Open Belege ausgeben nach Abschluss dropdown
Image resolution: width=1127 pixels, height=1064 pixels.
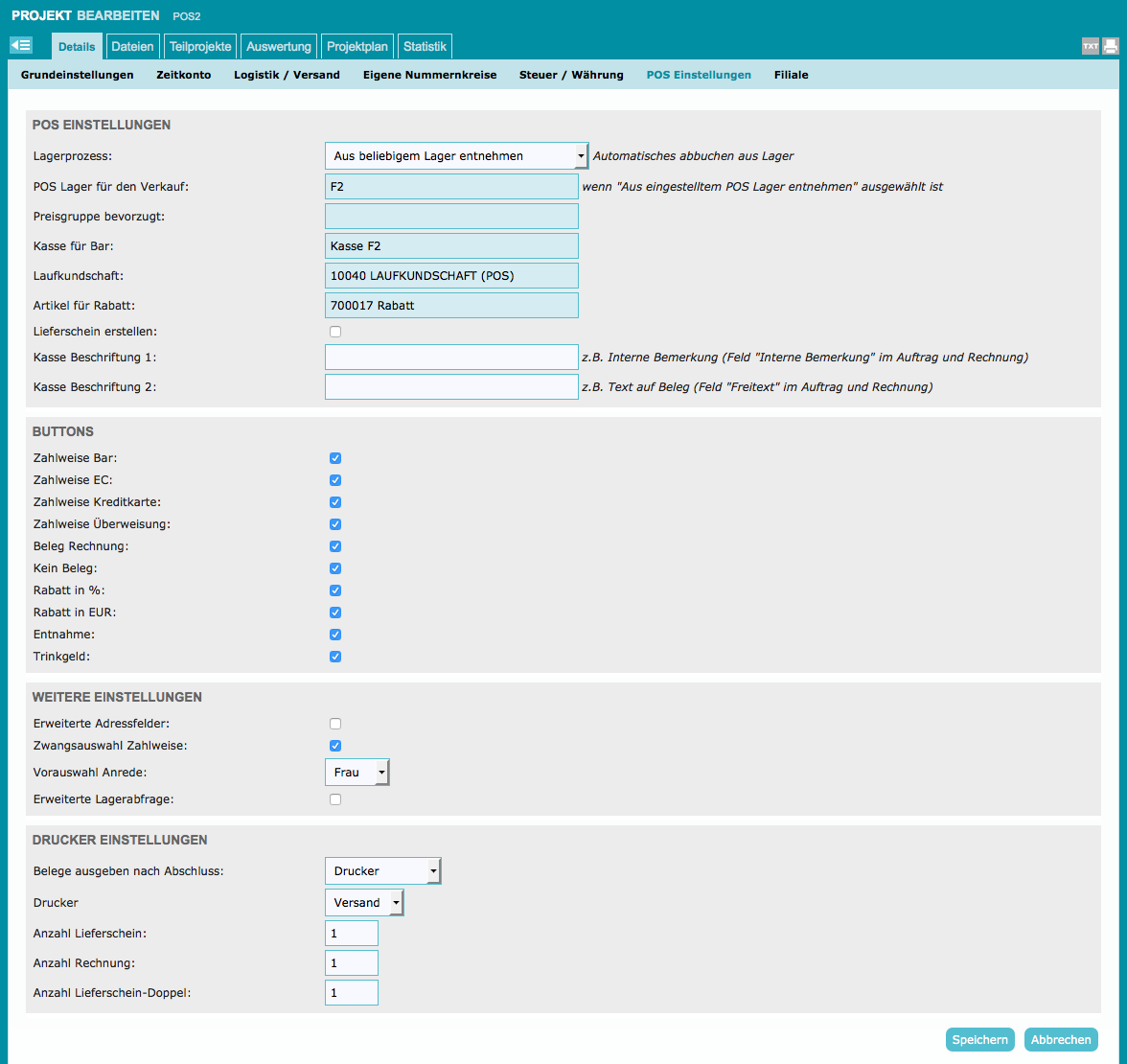(x=382, y=871)
